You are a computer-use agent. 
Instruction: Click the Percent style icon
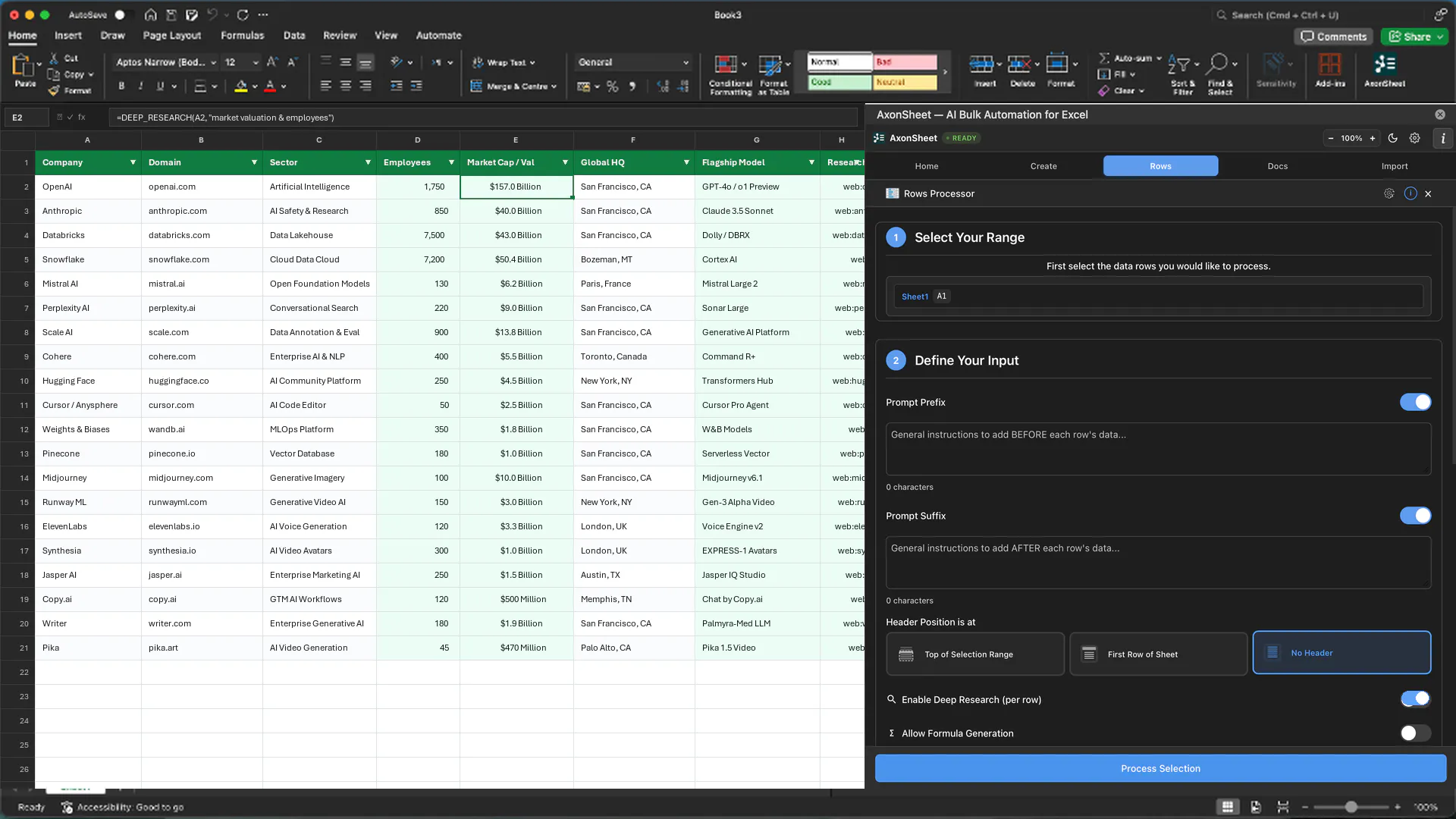[613, 86]
